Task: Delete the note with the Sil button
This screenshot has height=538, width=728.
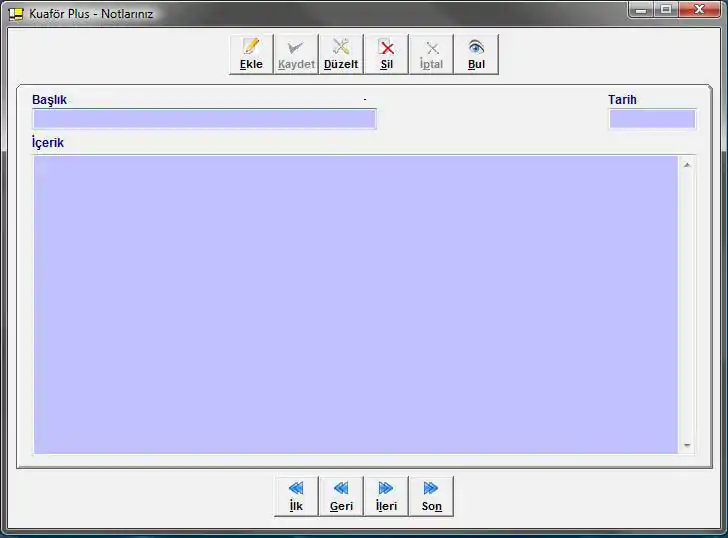Action: (x=386, y=48)
